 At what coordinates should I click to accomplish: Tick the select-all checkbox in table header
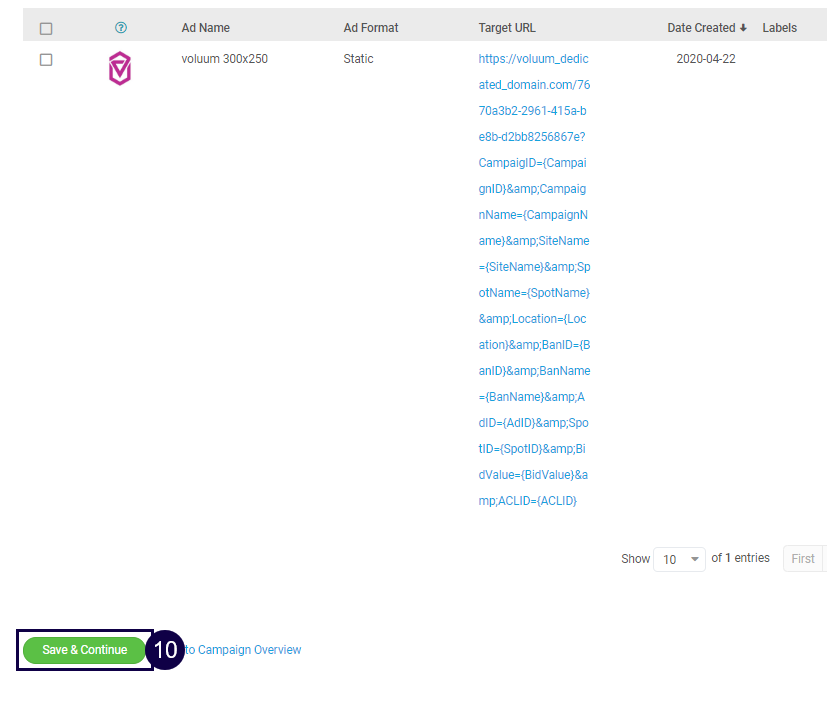(46, 29)
